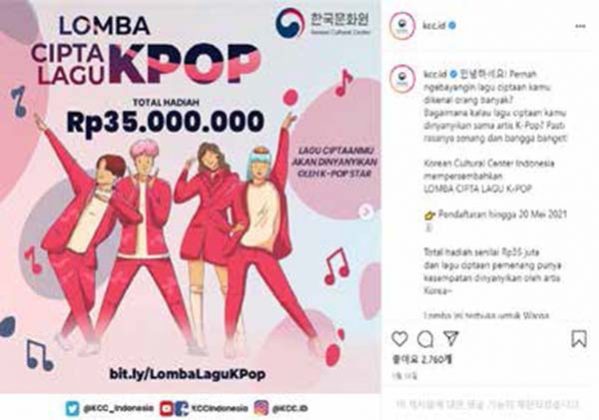Click the YouTube icon on poster footer
Screen dimensions: 599x420
point(167,408)
